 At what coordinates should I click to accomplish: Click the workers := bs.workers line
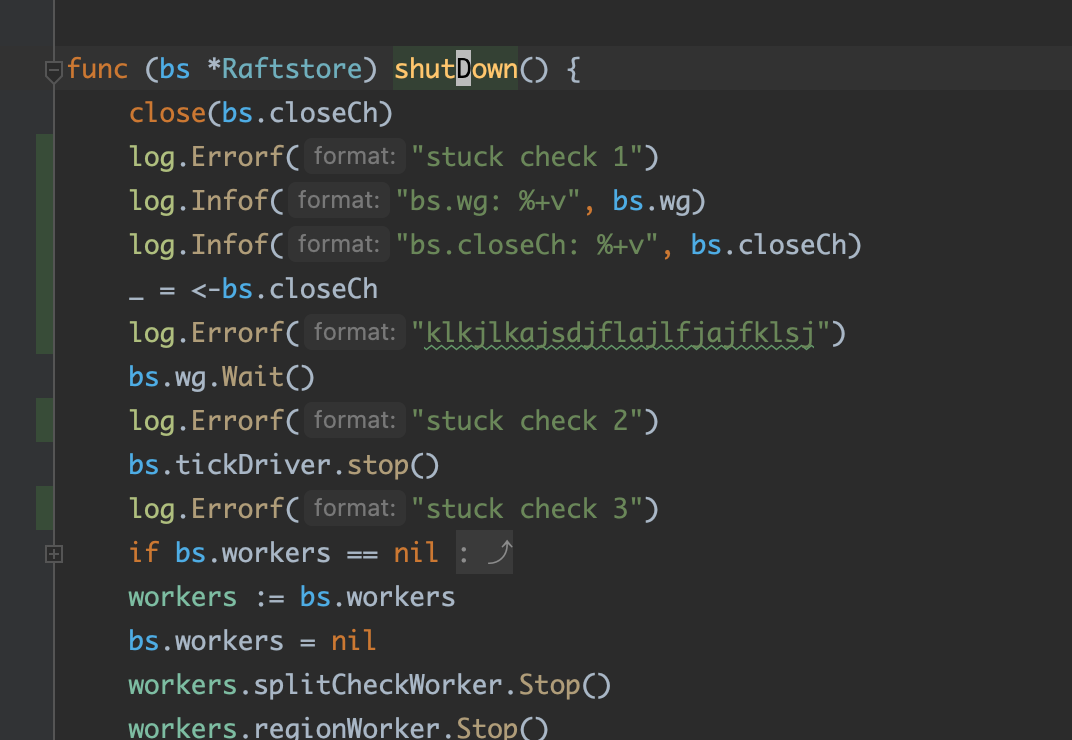pyautogui.click(x=292, y=597)
